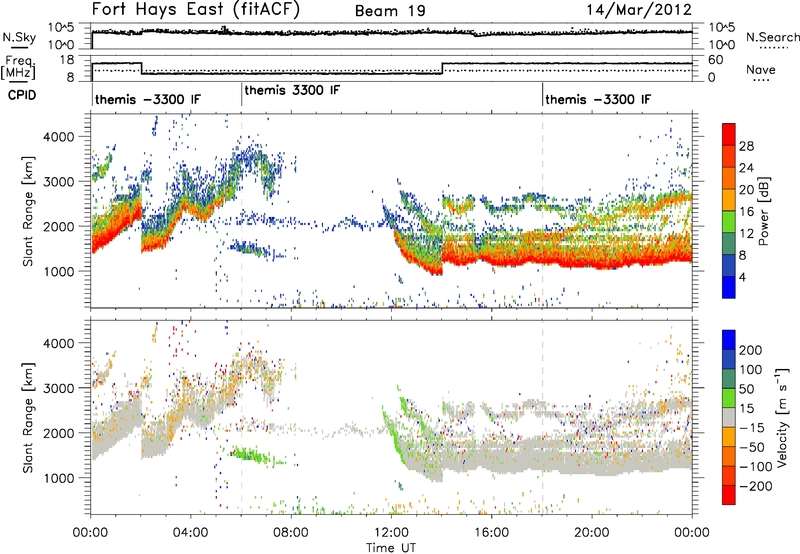Click the '16:00' time axis tick label
Viewport: 800px width, 554px height.
tap(491, 533)
